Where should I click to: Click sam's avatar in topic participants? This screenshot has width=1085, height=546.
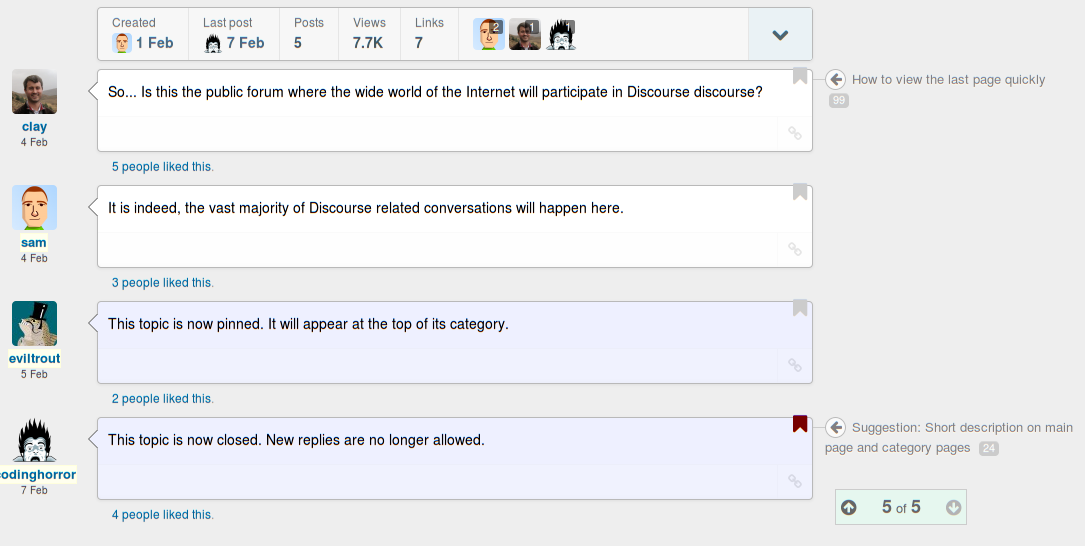click(489, 34)
